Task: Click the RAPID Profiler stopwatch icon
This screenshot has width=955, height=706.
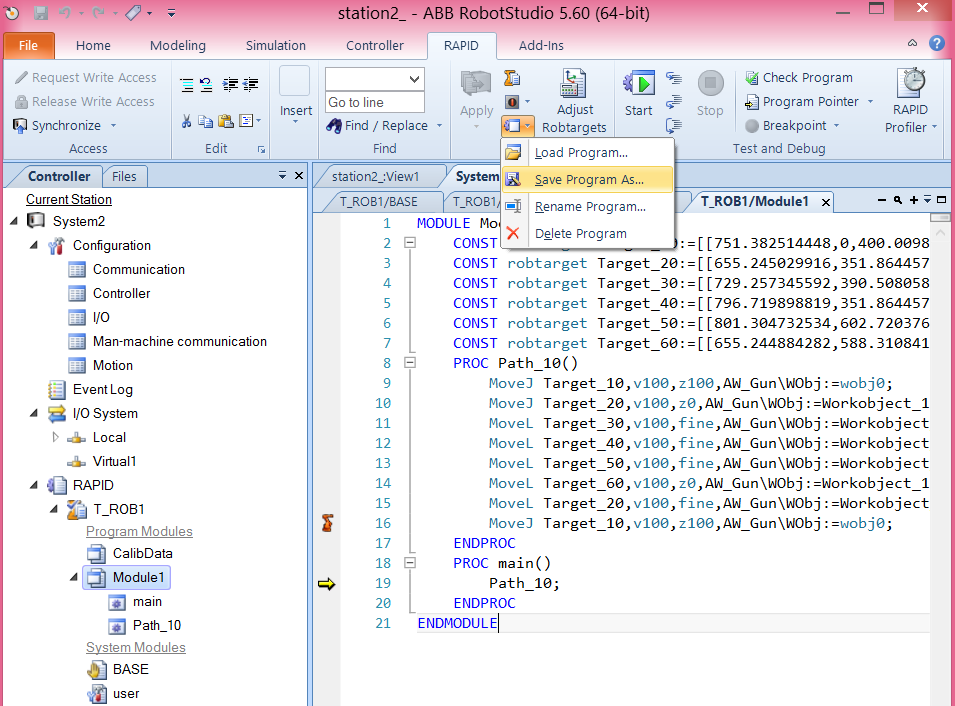Action: [910, 84]
